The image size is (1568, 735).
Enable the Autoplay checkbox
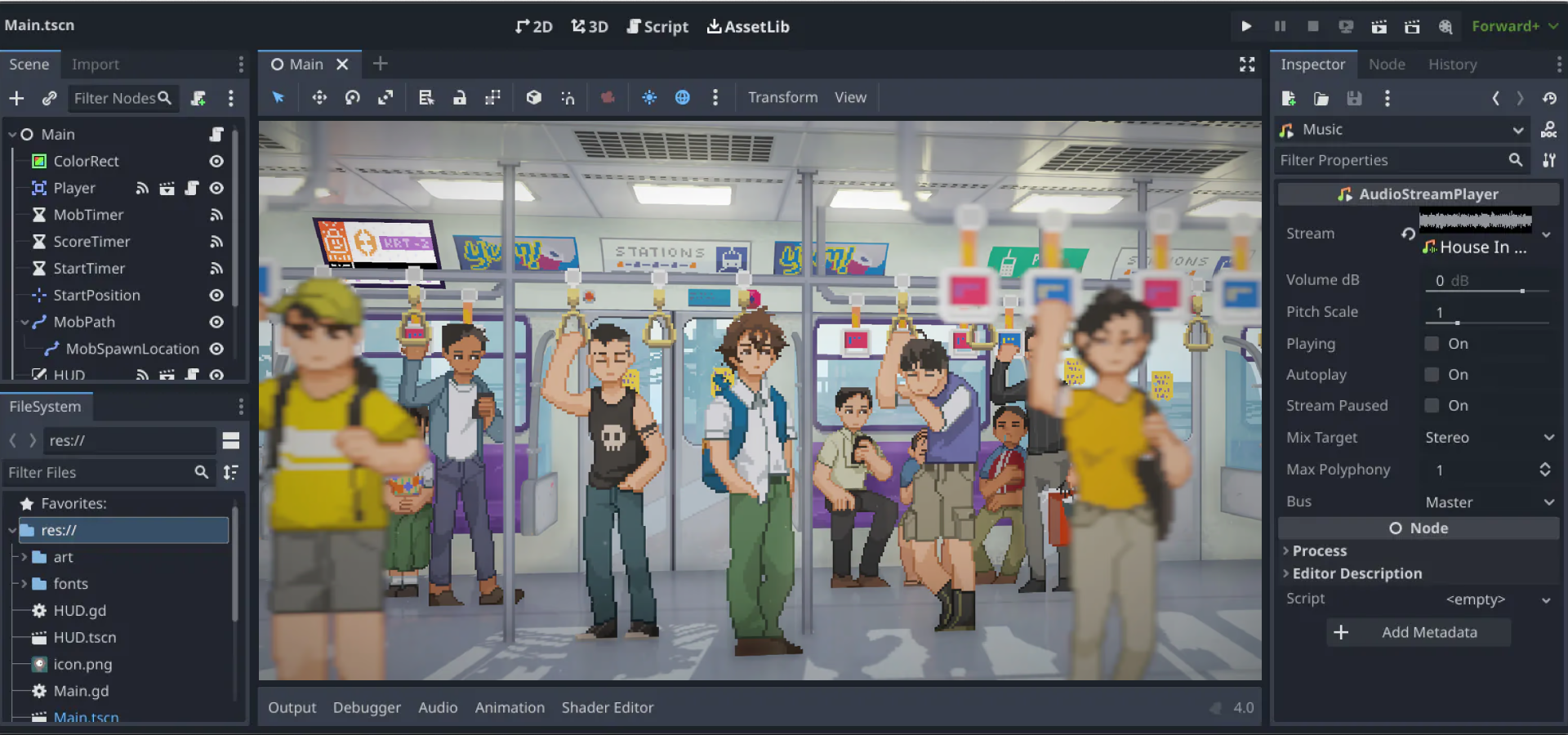pos(1432,375)
